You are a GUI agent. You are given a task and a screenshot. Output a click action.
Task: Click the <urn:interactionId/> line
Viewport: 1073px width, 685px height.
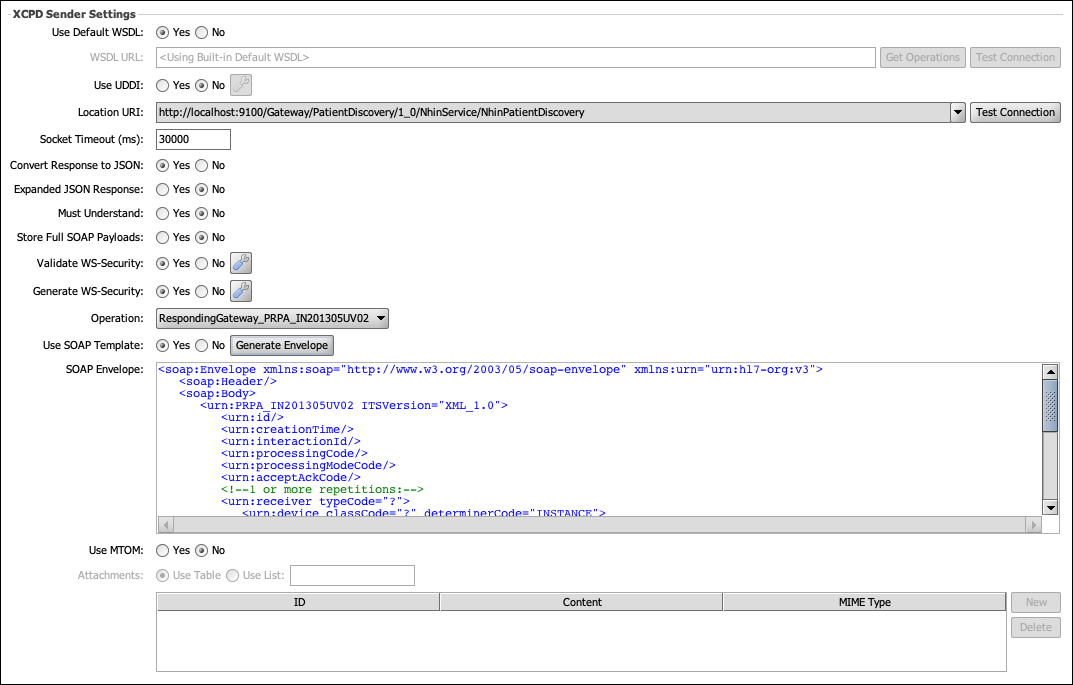click(x=291, y=441)
